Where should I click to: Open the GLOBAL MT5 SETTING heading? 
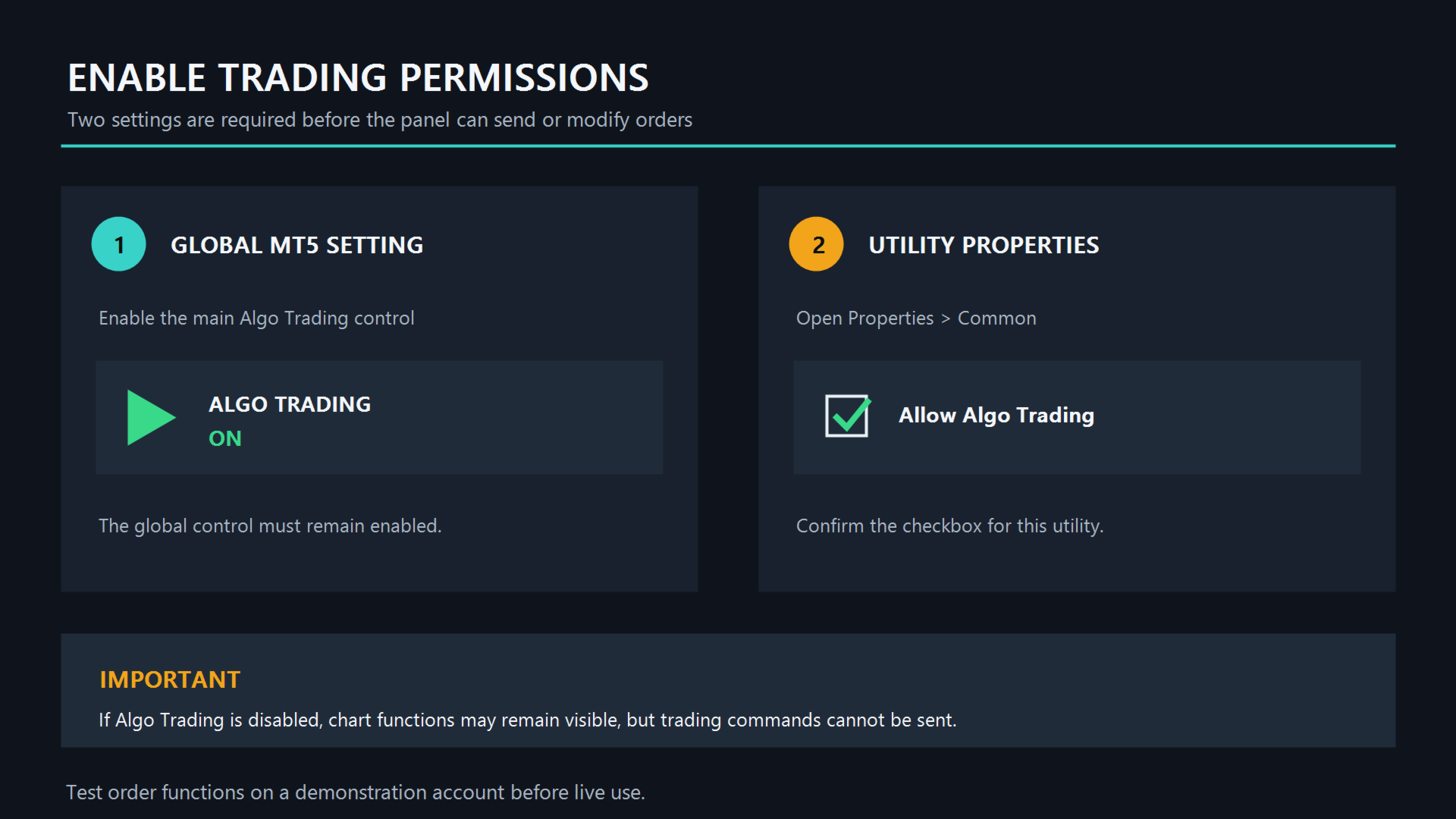(x=297, y=245)
